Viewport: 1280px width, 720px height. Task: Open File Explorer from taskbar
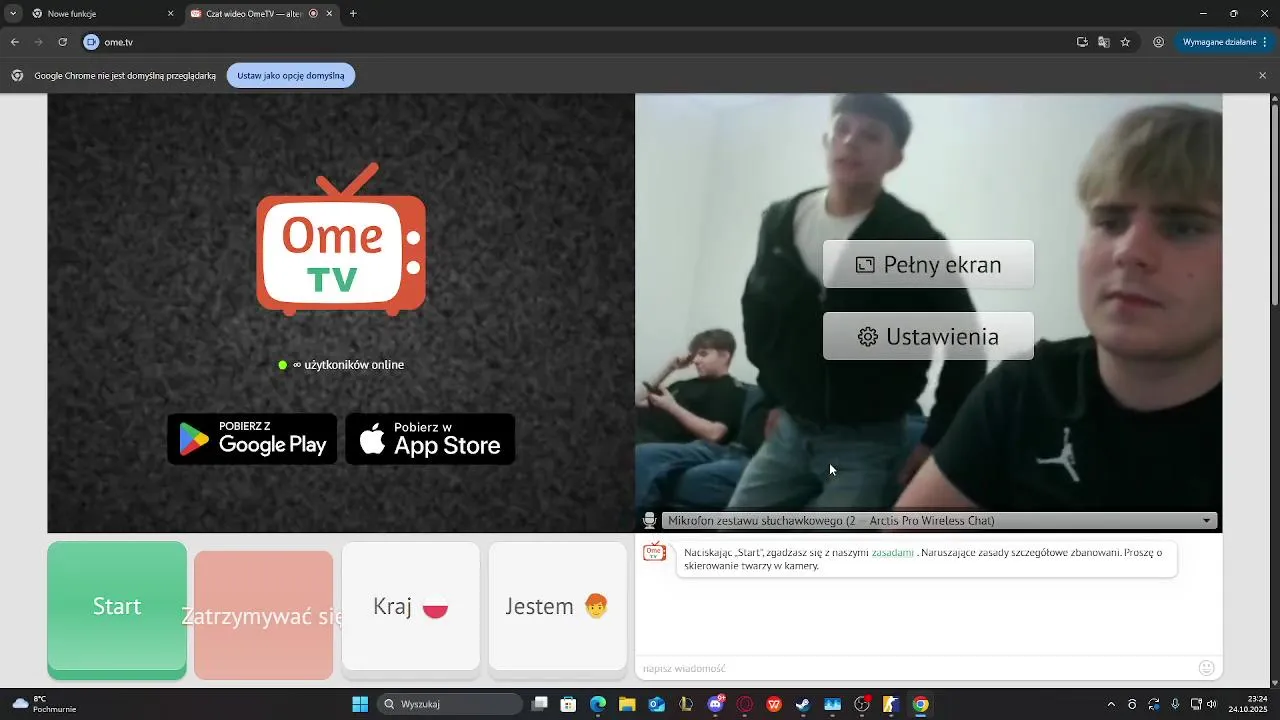click(x=627, y=704)
